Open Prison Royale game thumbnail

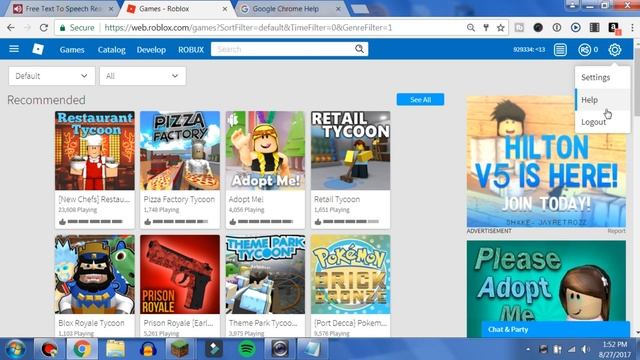coord(180,274)
